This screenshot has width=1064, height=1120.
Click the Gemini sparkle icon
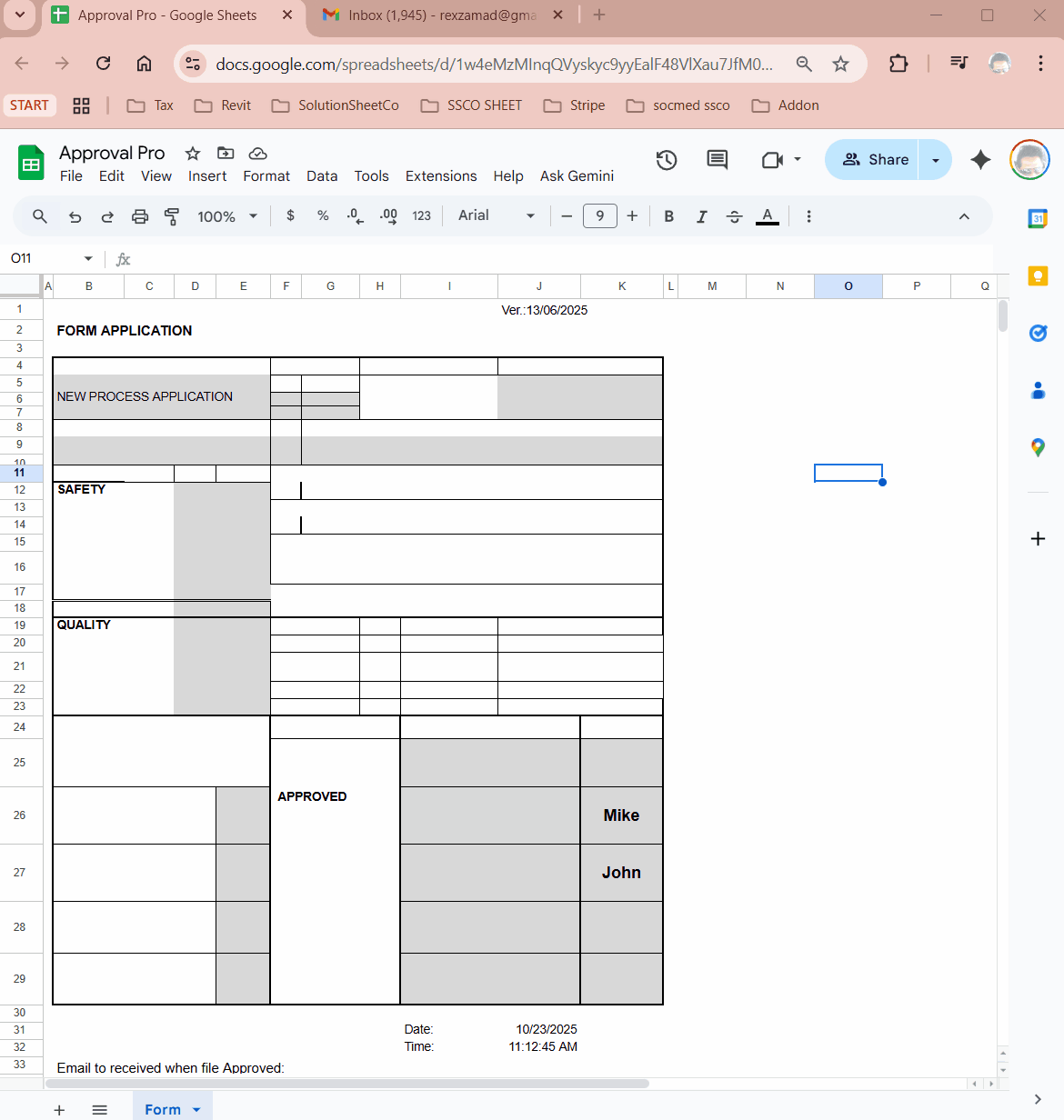[x=980, y=160]
